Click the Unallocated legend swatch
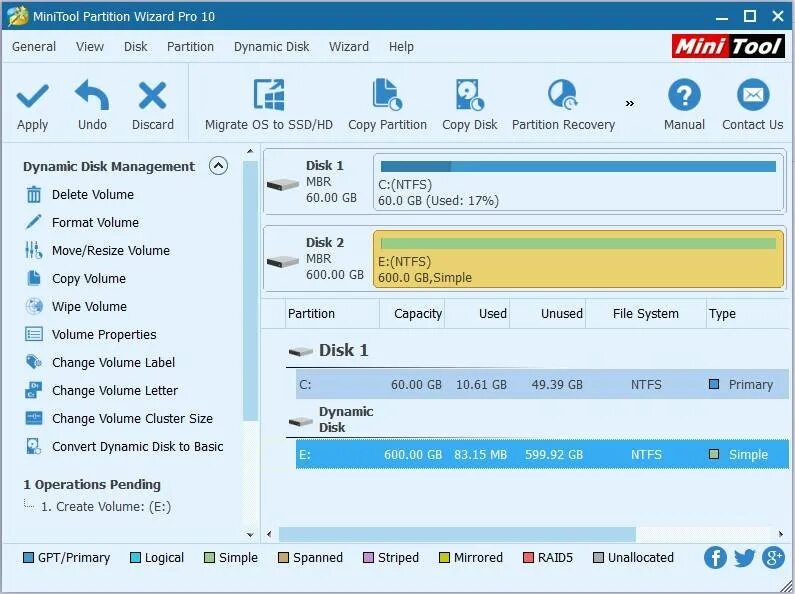This screenshot has width=795, height=594. 598,558
